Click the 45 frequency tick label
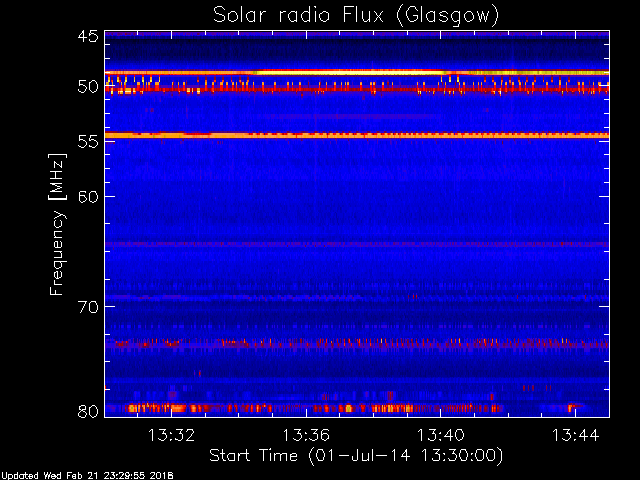 coord(88,37)
